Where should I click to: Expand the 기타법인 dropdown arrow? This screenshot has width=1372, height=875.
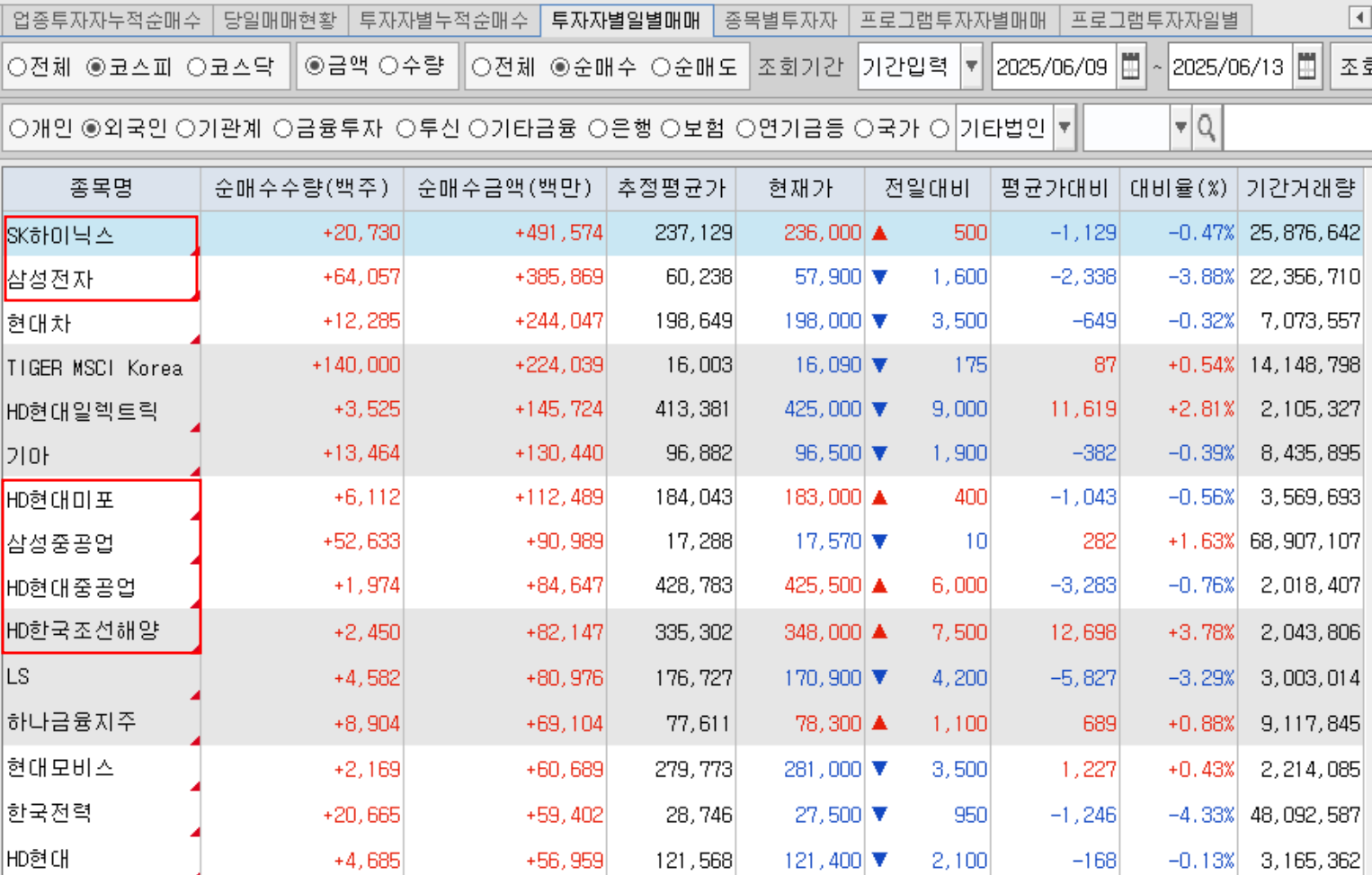point(1064,129)
